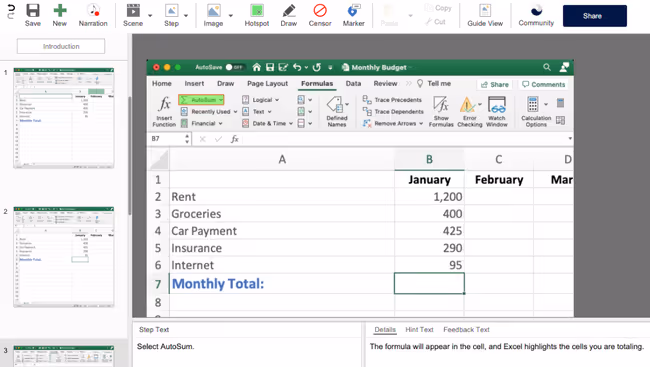
Task: Click the 'Car Payment' cell
Action: pyautogui.click(x=282, y=231)
